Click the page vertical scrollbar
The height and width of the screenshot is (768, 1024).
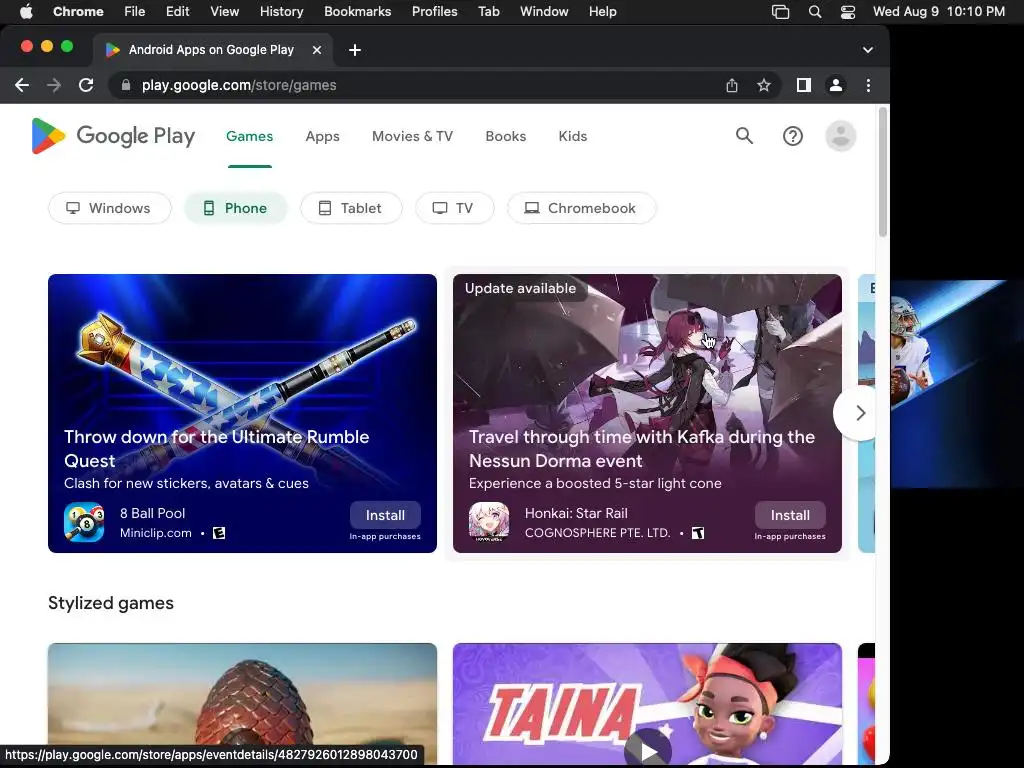(882, 173)
